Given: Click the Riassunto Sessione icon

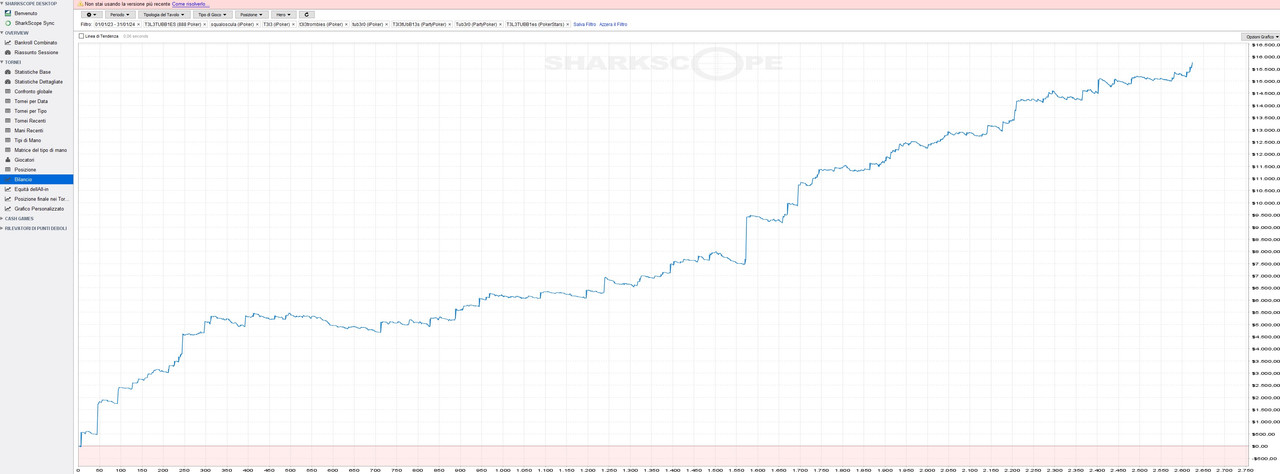Looking at the screenshot, I should (8, 52).
